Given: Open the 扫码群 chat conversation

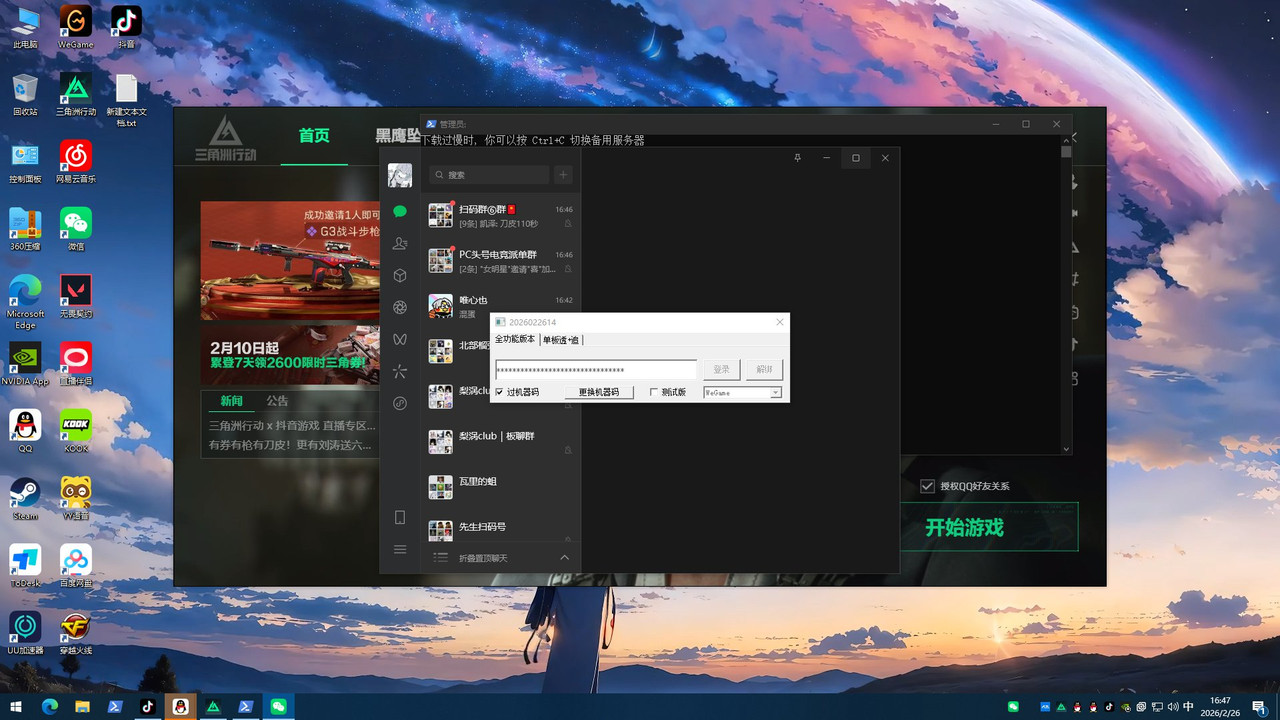Looking at the screenshot, I should tap(500, 216).
